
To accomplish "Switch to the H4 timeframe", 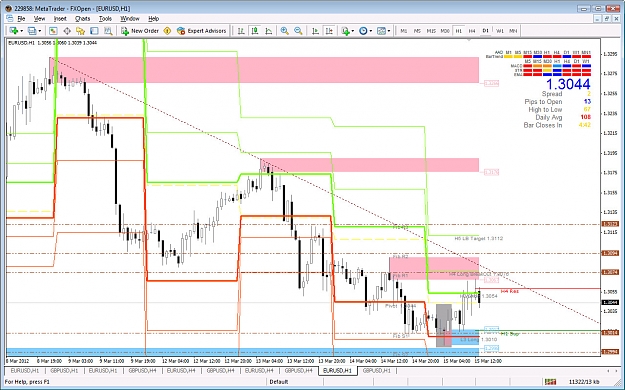I will click(472, 31).
